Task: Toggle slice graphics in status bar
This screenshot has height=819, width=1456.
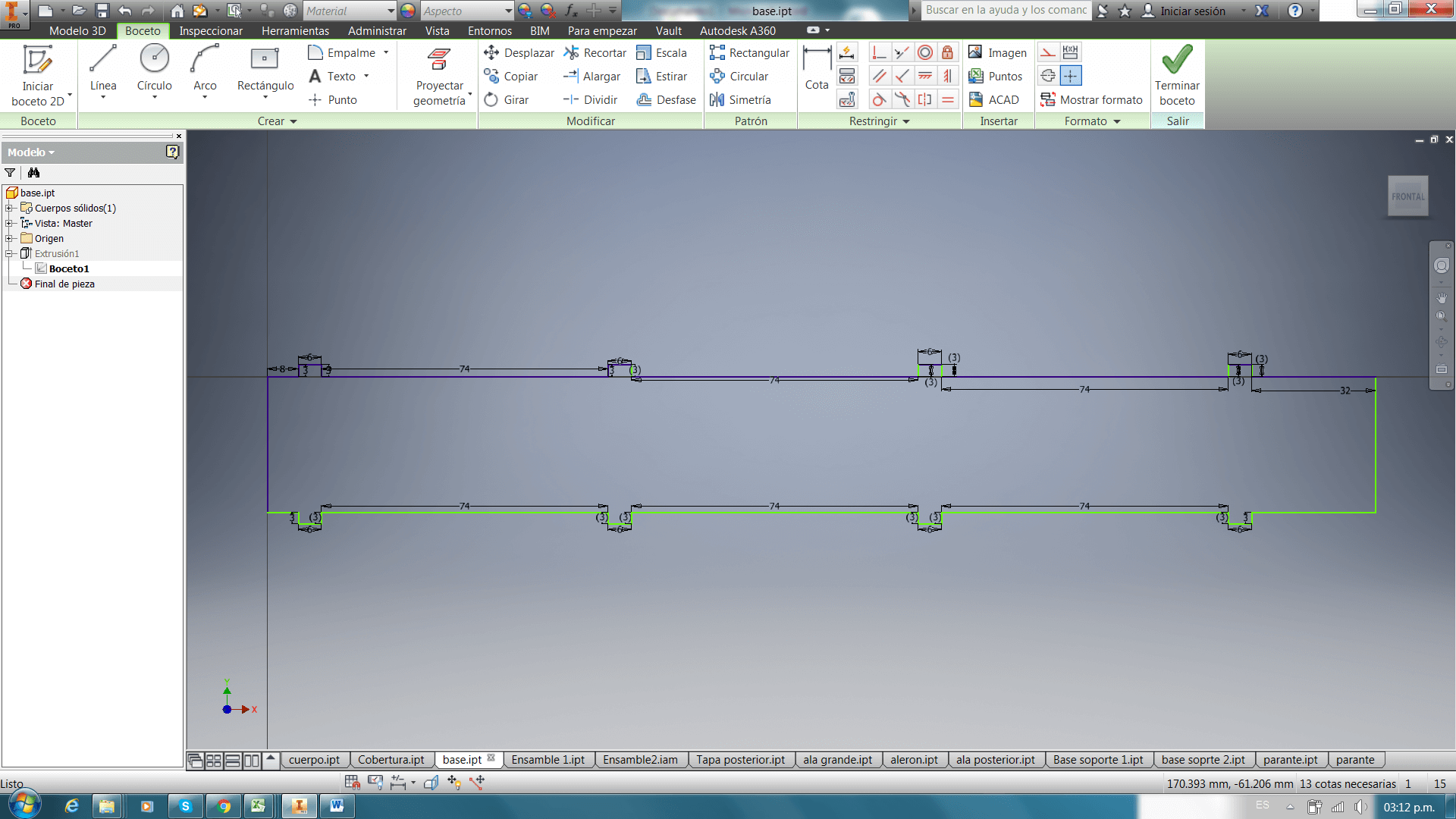Action: coord(431,783)
